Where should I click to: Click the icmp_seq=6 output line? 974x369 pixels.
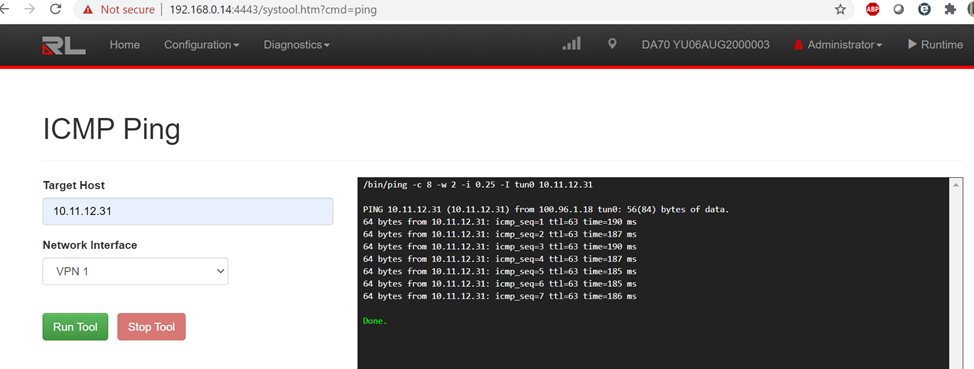click(499, 284)
